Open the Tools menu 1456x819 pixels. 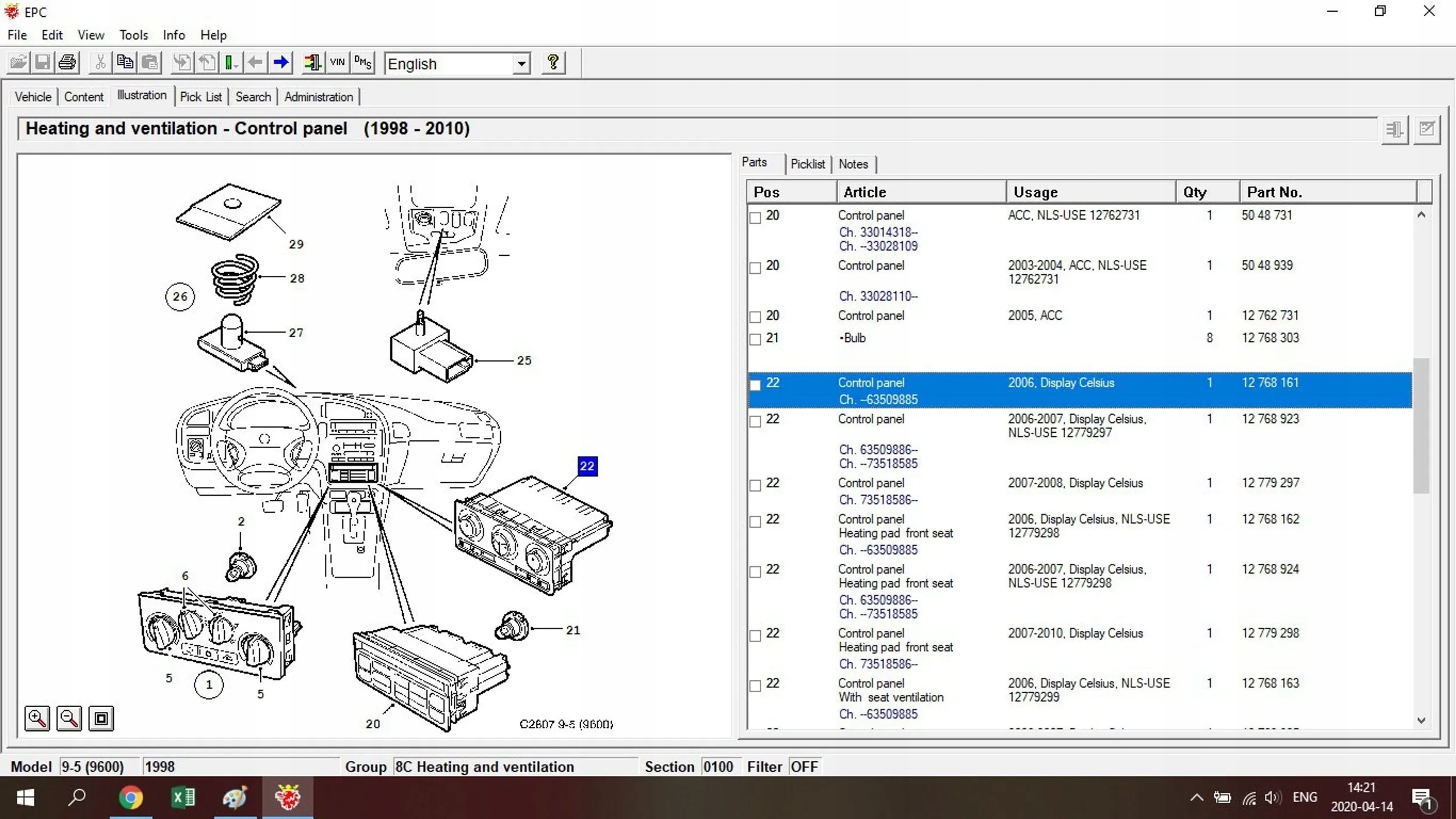tap(133, 35)
